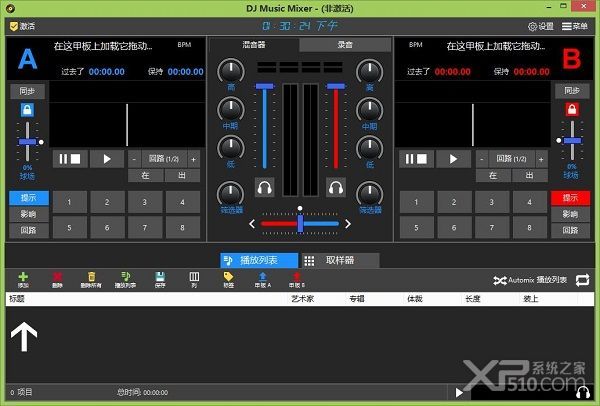Trigger pad 6 on deck A

coord(107,228)
